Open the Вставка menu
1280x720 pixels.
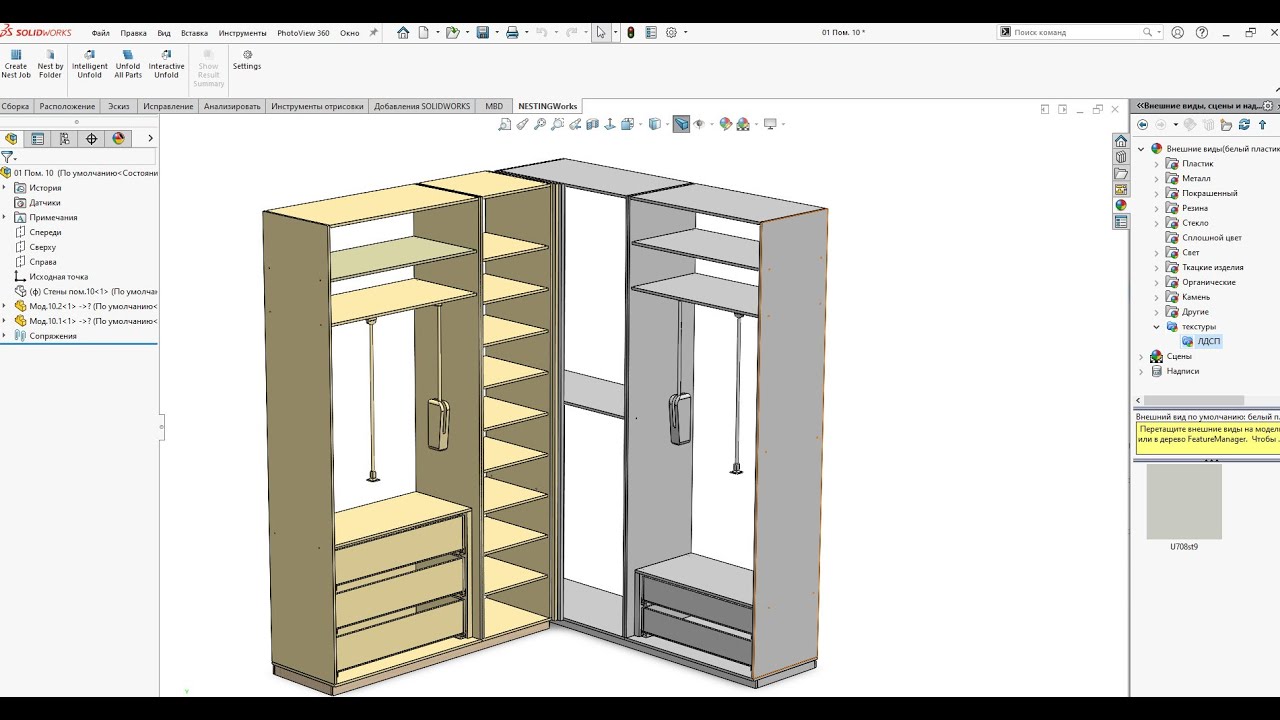click(x=194, y=33)
